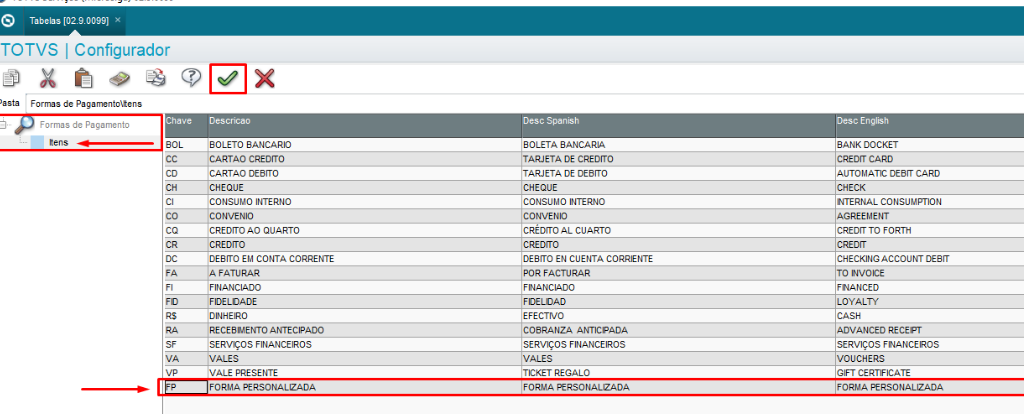This screenshot has width=1024, height=414.
Task: Click the CHECKING ACCOUNT DEBIT cell
Action: click(929, 259)
